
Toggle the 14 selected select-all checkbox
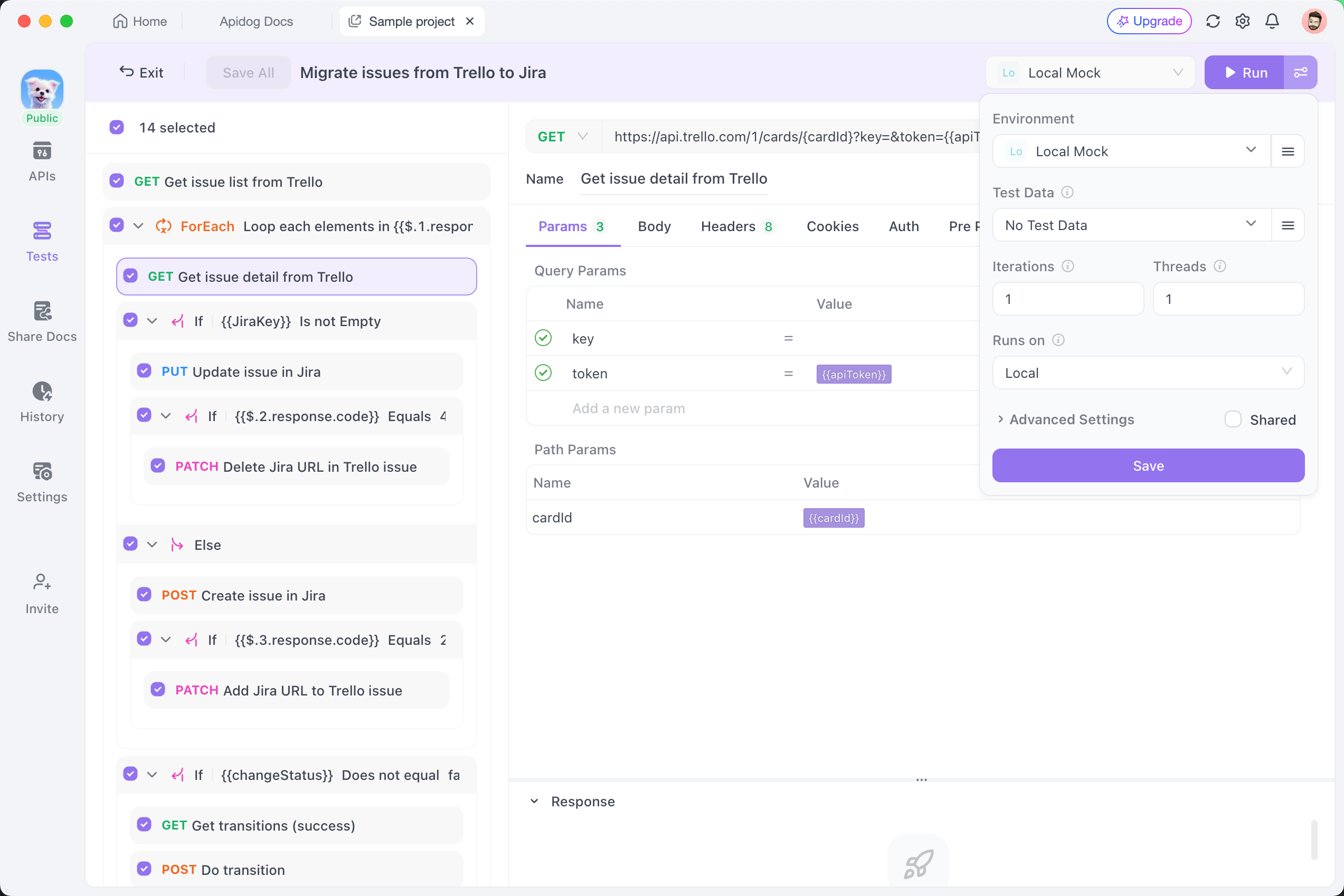[117, 127]
